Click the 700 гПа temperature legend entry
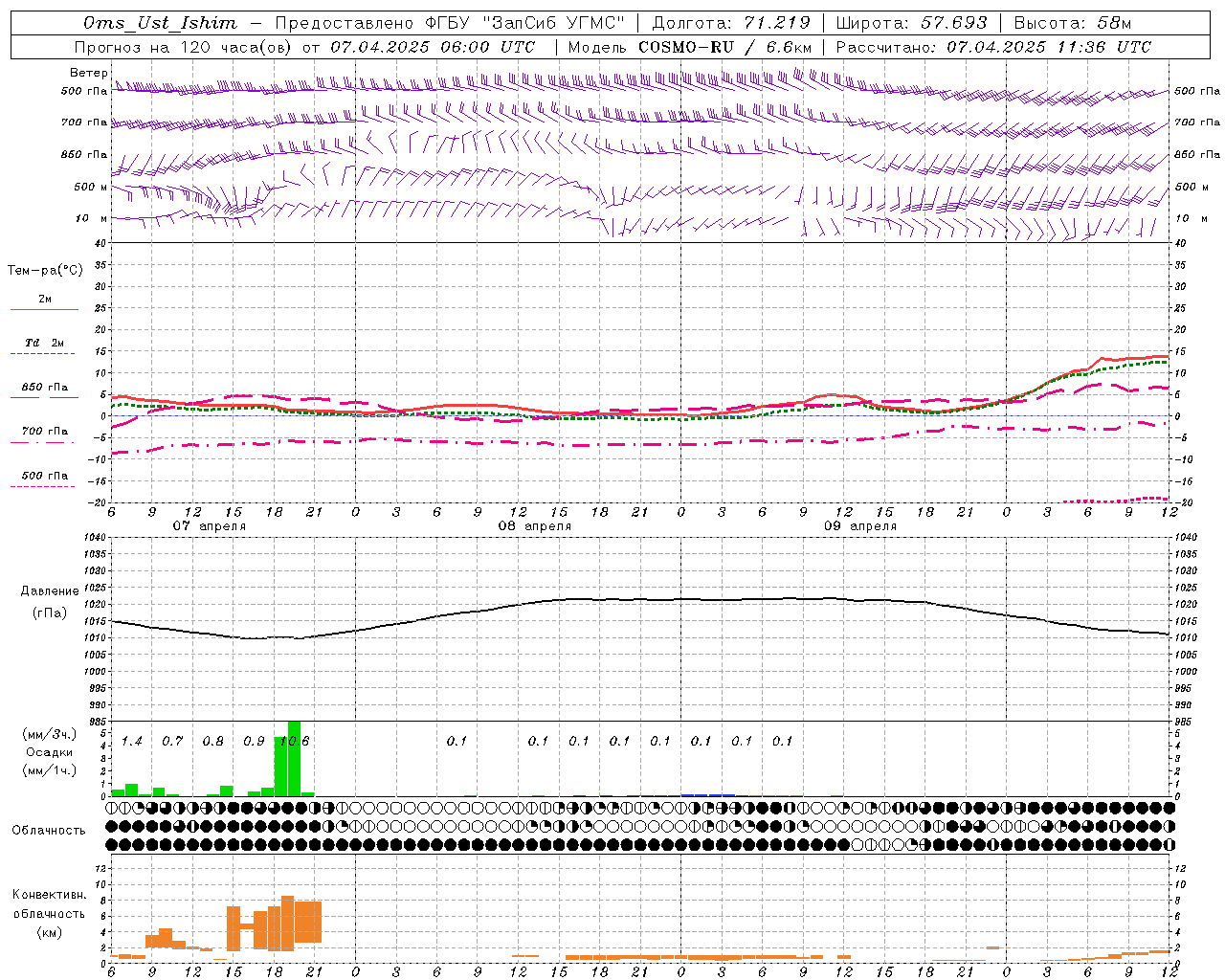Screen dimensions: 1225x980 tap(45, 431)
